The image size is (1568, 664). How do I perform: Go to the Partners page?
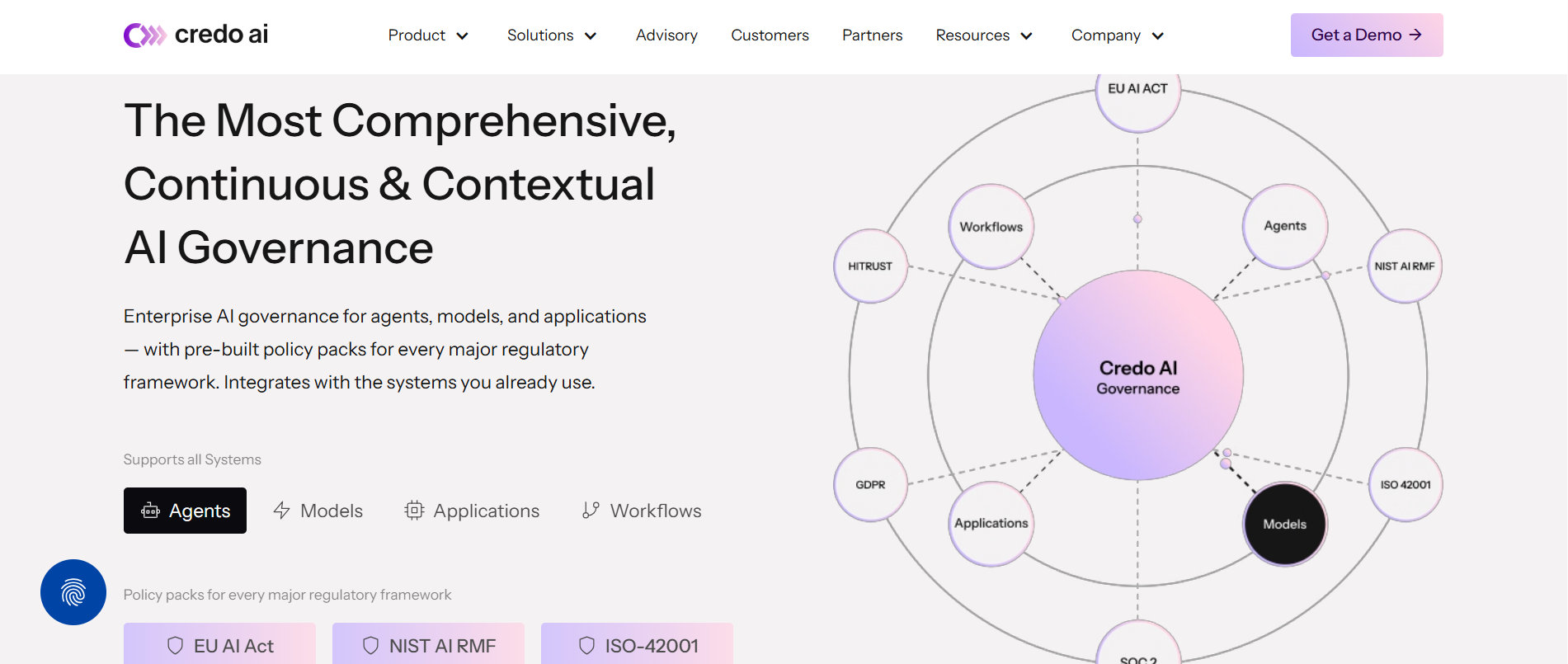tap(872, 35)
